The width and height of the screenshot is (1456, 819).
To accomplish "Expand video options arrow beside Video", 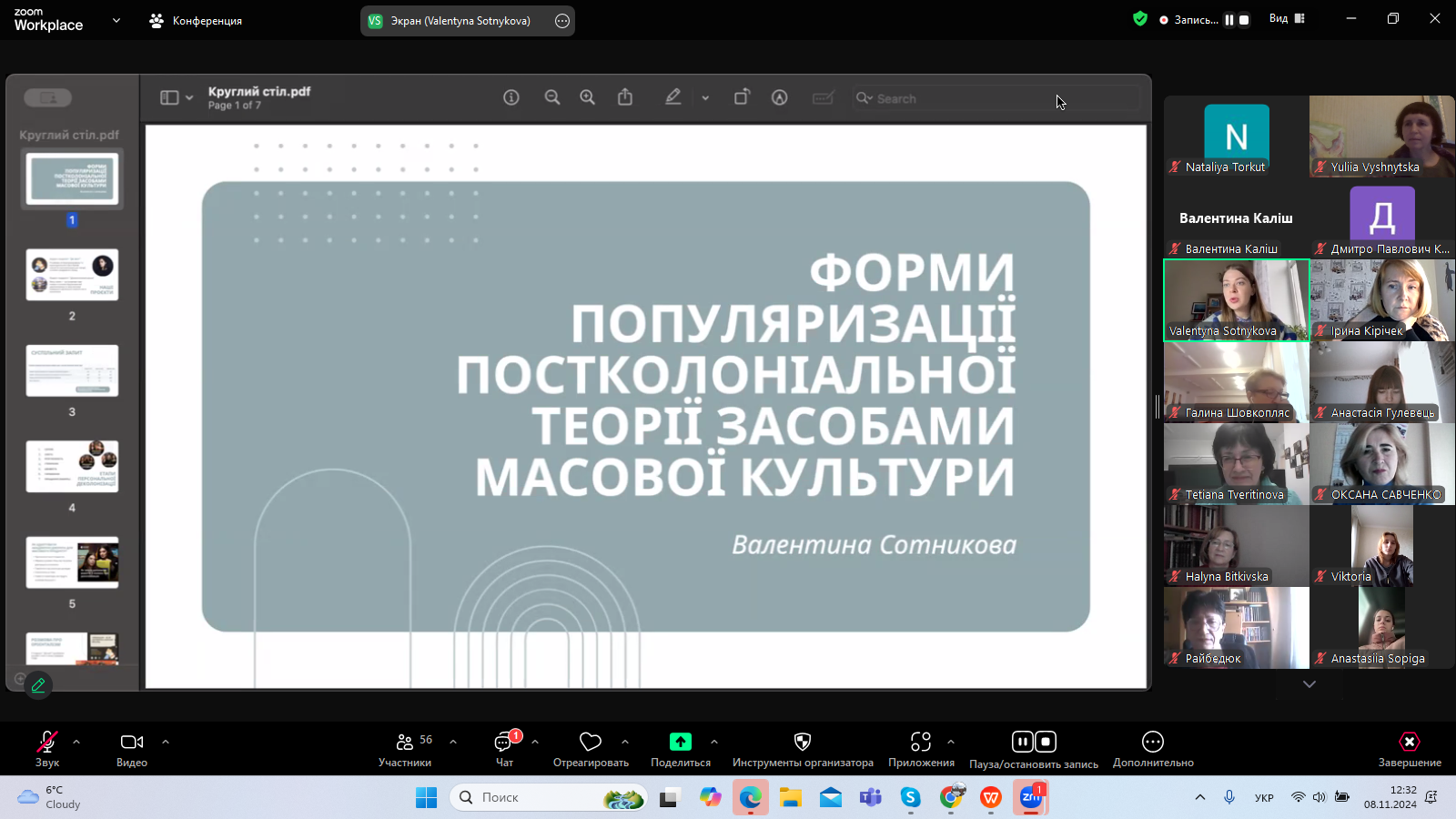I will pos(166,742).
